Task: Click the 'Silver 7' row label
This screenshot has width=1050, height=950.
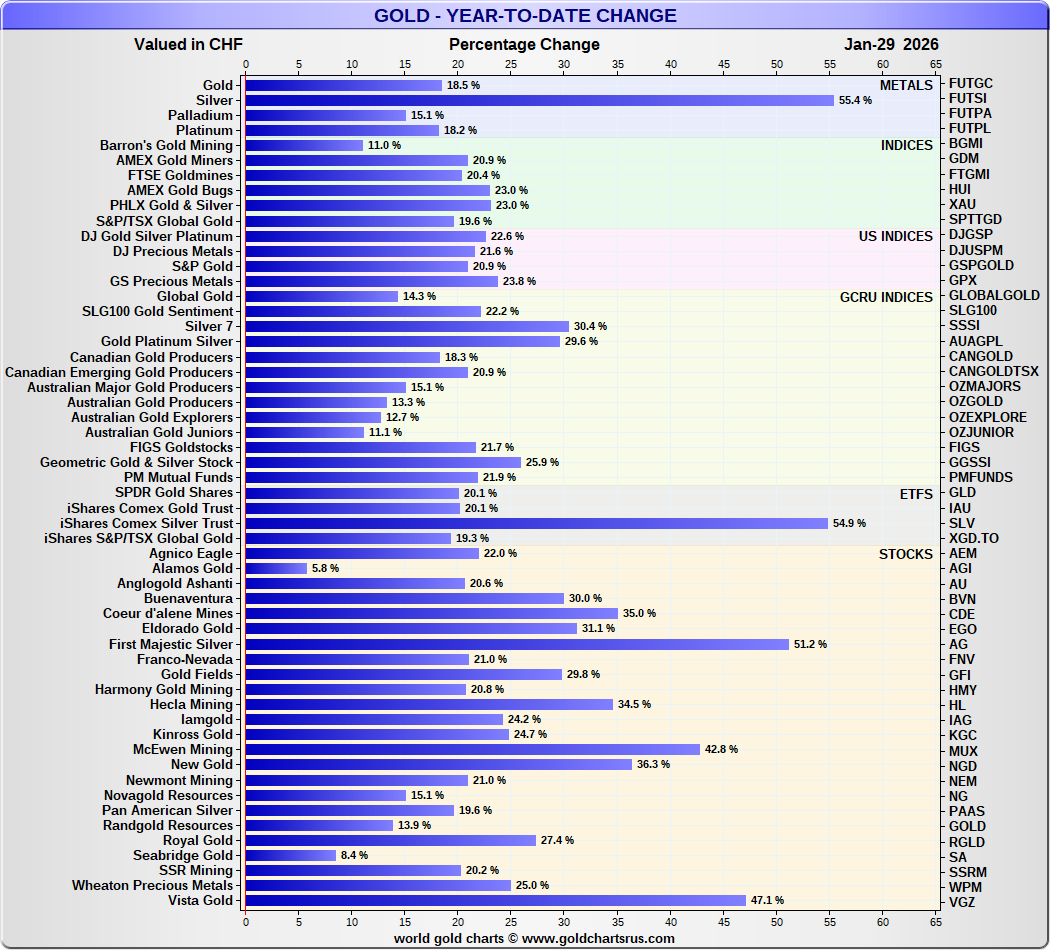Action: pyautogui.click(x=209, y=326)
